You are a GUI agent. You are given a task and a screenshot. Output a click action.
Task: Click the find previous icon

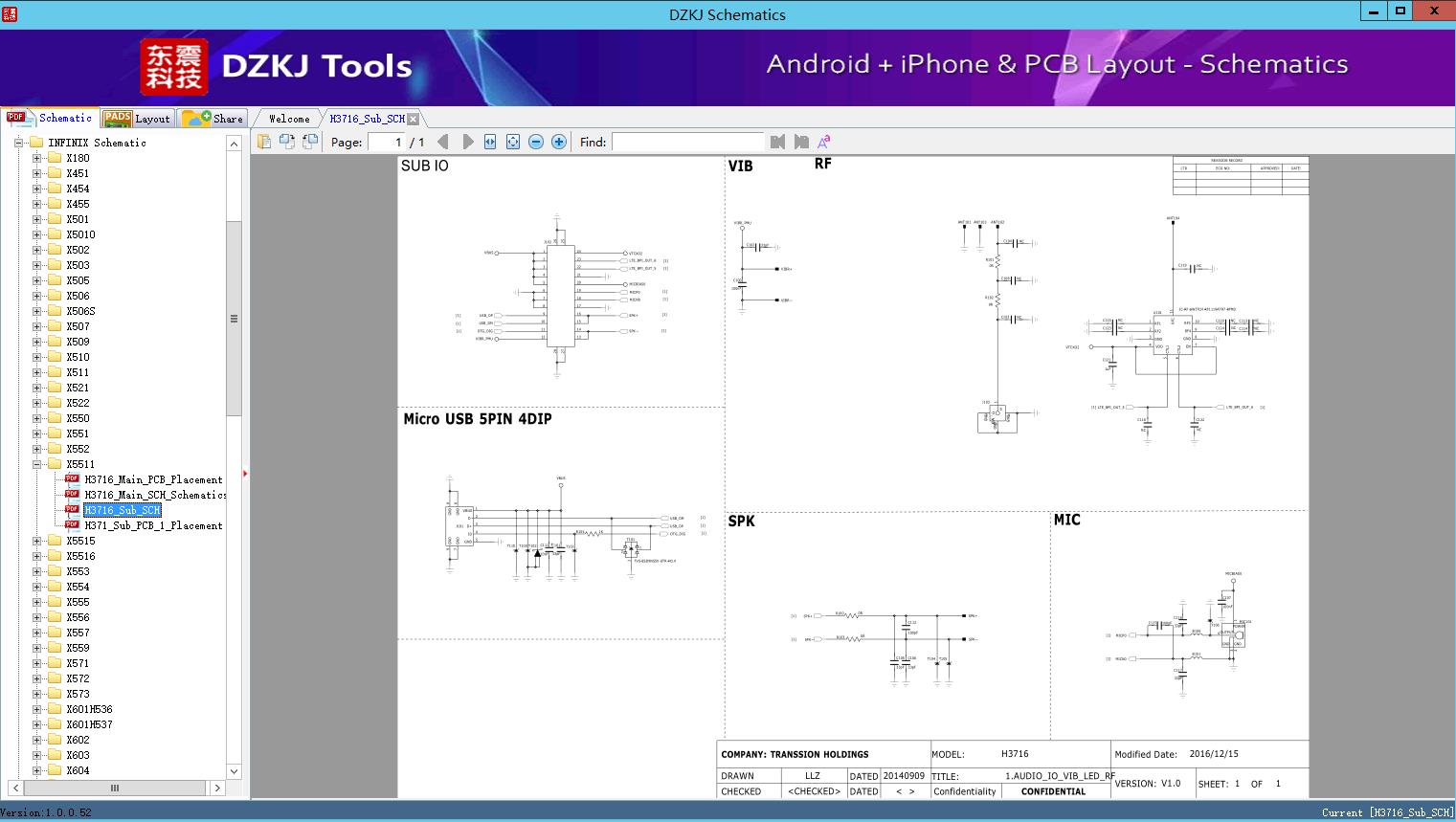coord(777,142)
